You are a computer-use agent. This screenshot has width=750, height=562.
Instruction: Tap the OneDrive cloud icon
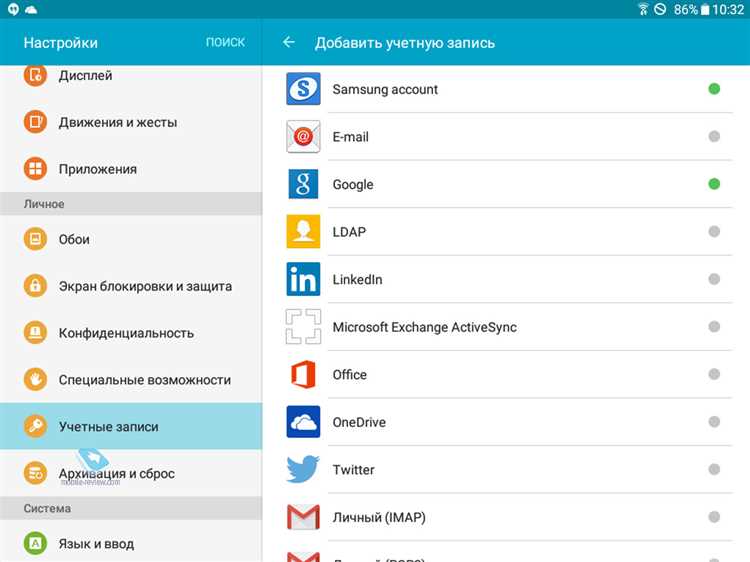pyautogui.click(x=303, y=422)
